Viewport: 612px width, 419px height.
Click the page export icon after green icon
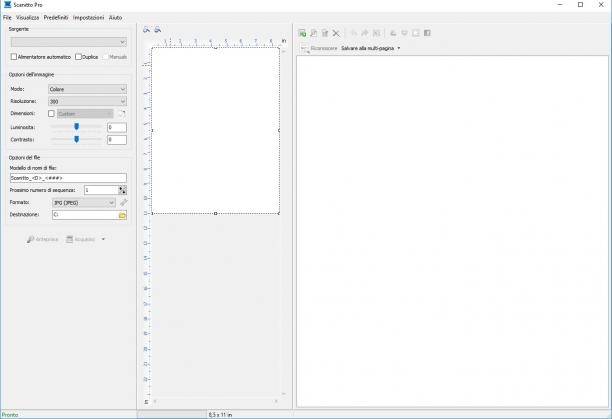[313, 33]
